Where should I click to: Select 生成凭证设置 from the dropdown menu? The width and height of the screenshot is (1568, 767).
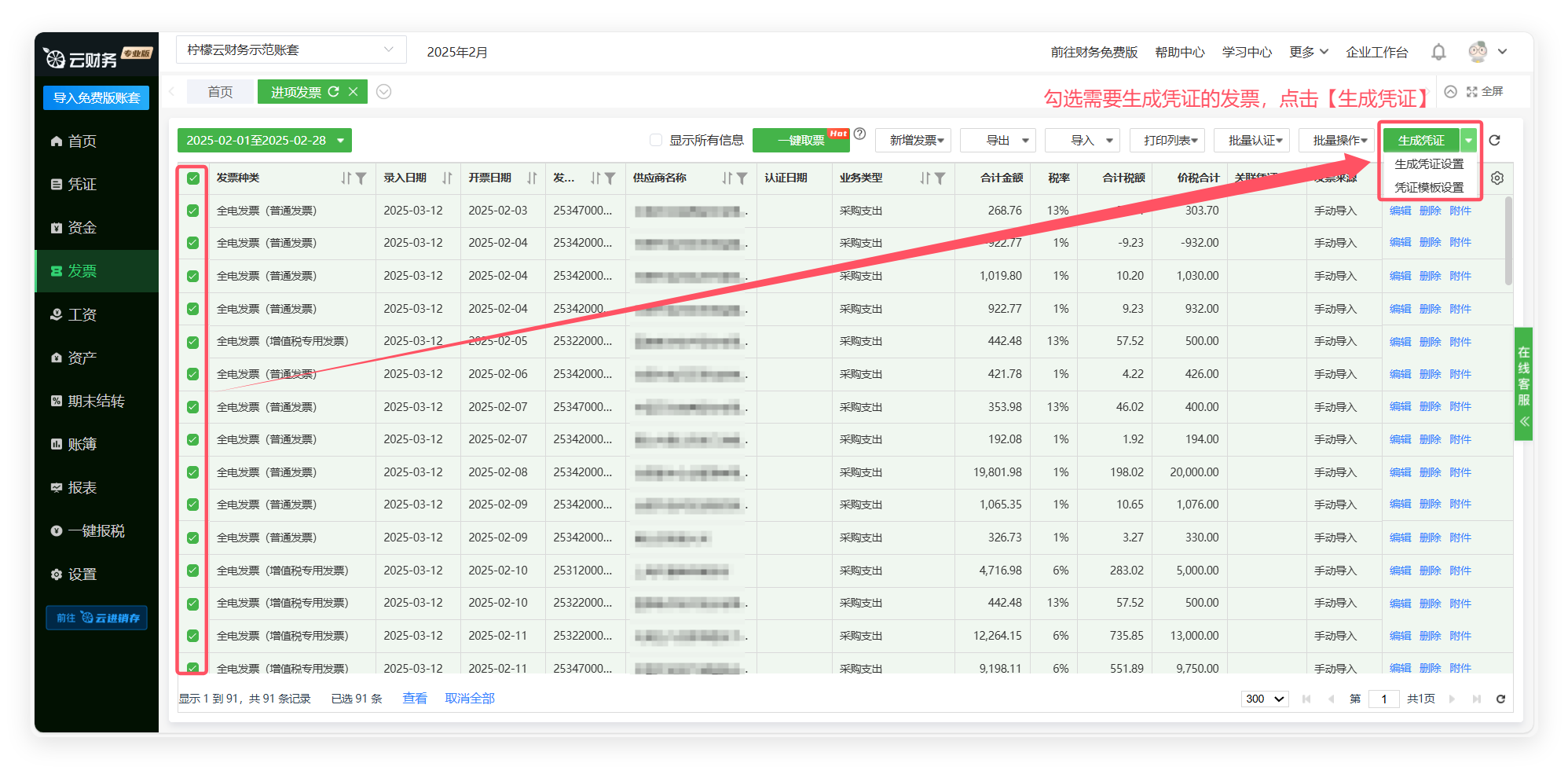coord(1429,164)
